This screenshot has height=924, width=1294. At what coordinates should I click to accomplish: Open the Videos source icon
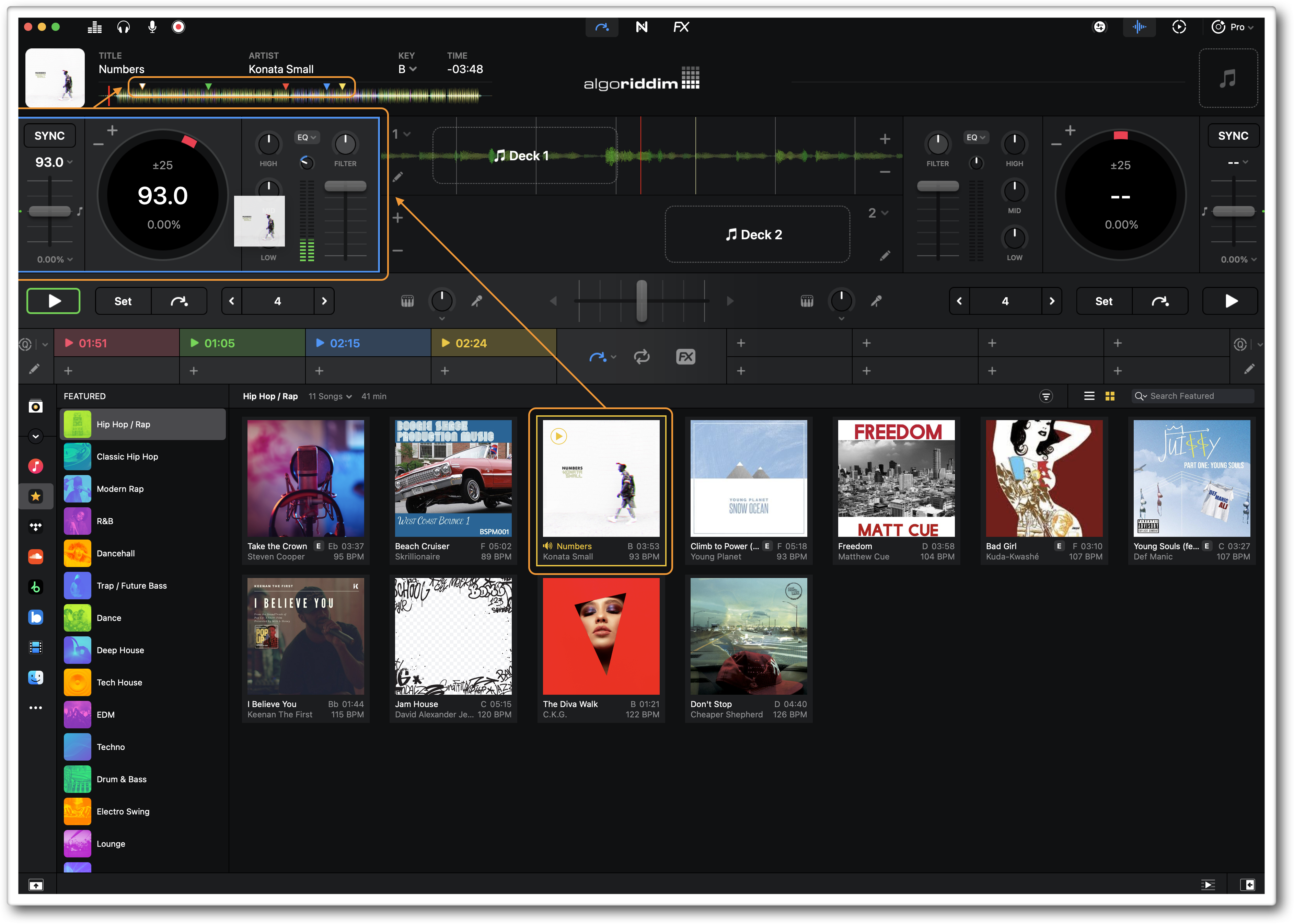tap(35, 647)
